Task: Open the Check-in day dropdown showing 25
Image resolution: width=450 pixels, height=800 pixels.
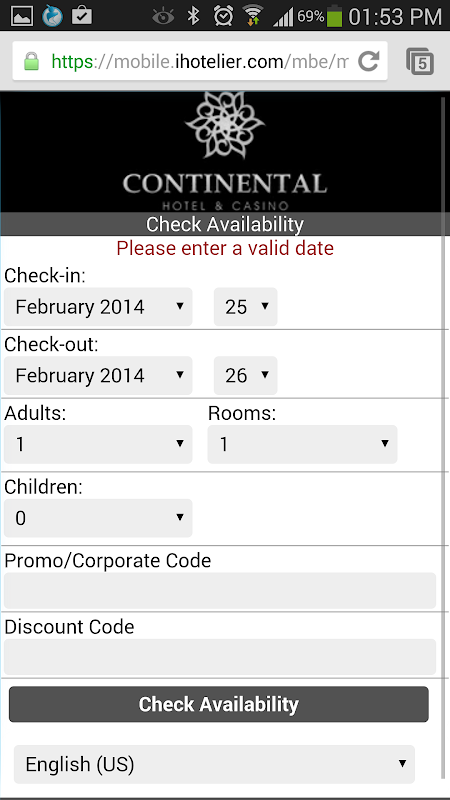Action: (245, 307)
